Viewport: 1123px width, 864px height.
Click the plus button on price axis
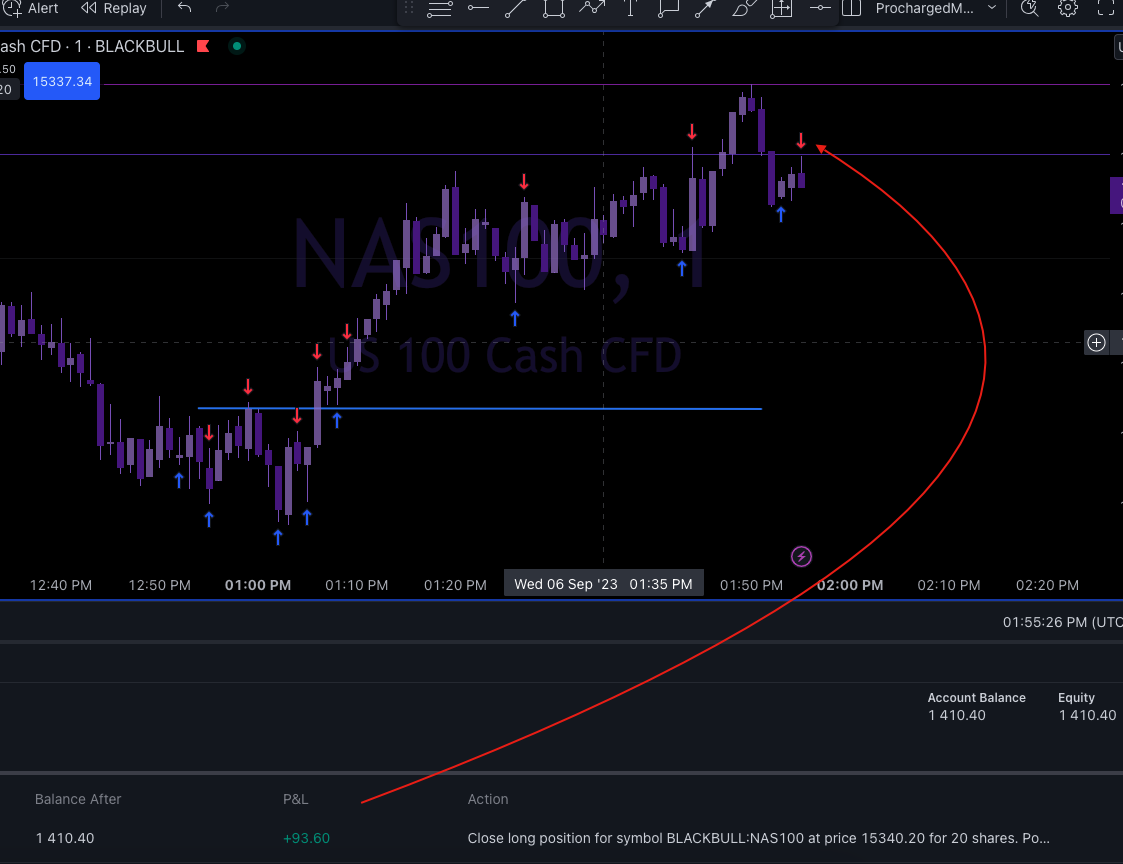(x=1096, y=343)
